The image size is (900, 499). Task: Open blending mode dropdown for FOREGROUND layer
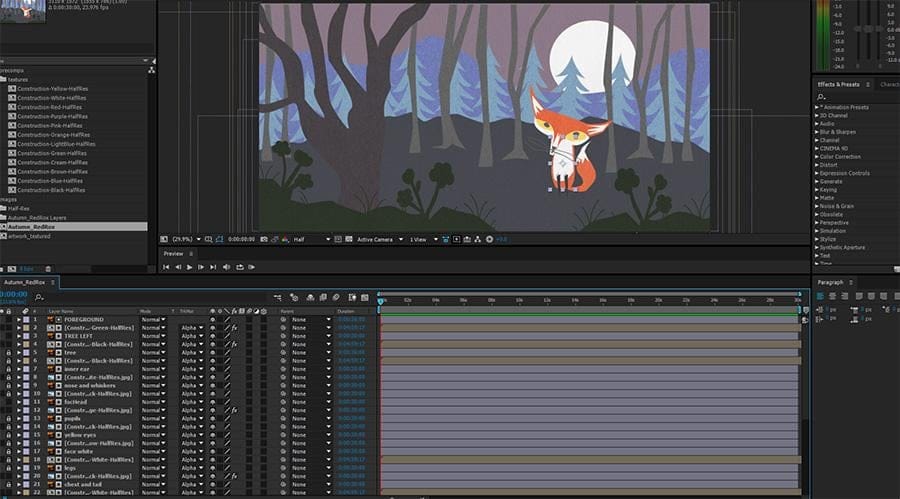pyautogui.click(x=153, y=320)
